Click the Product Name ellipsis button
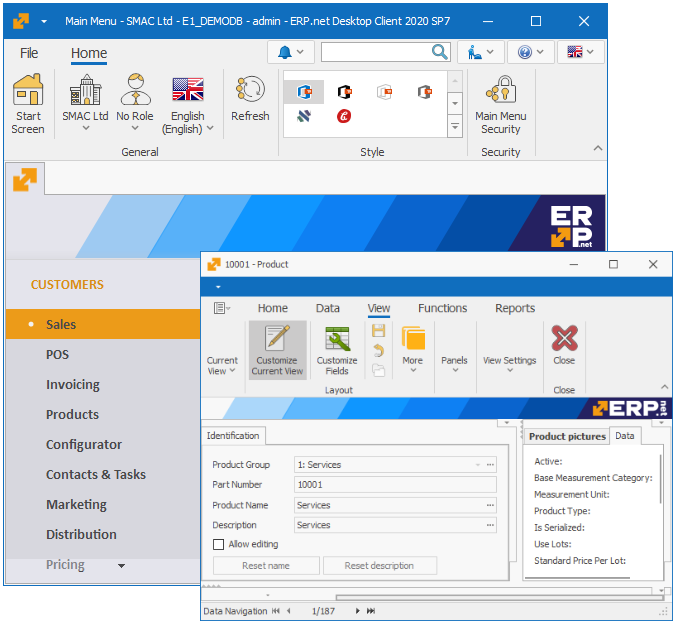 [490, 505]
